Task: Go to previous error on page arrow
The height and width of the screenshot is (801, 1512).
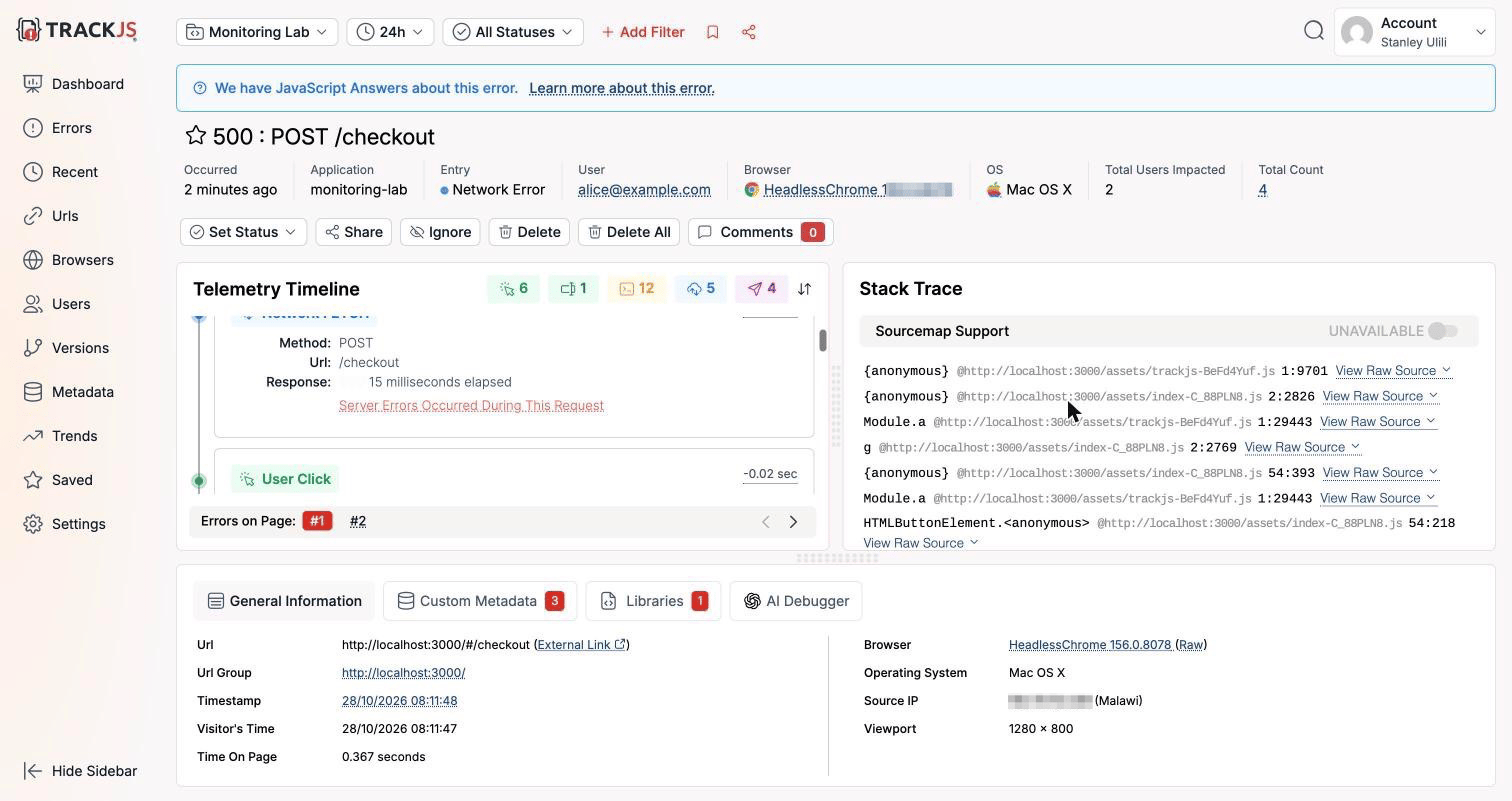Action: coord(766,522)
